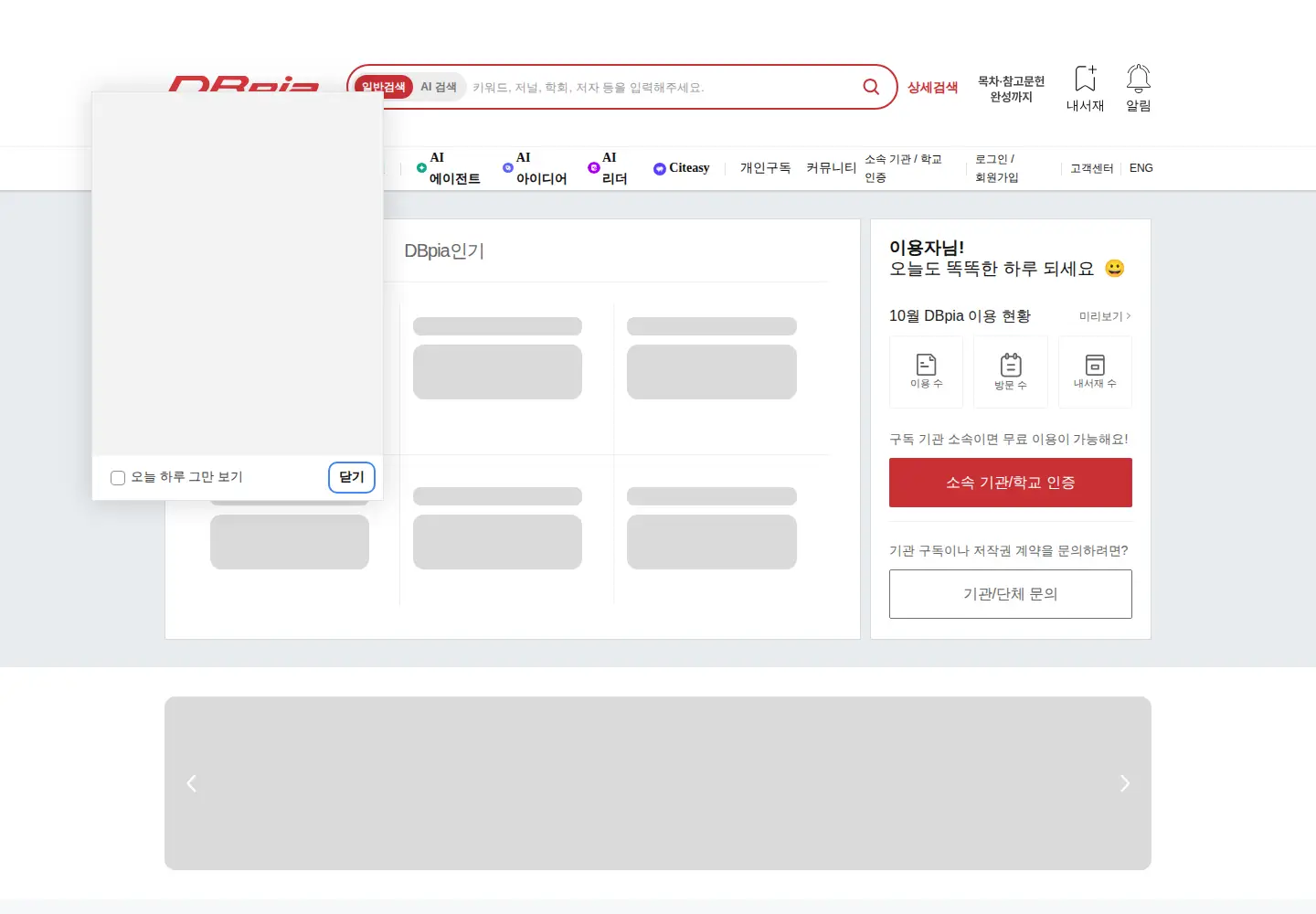Open 고객센터 link

(x=1091, y=168)
